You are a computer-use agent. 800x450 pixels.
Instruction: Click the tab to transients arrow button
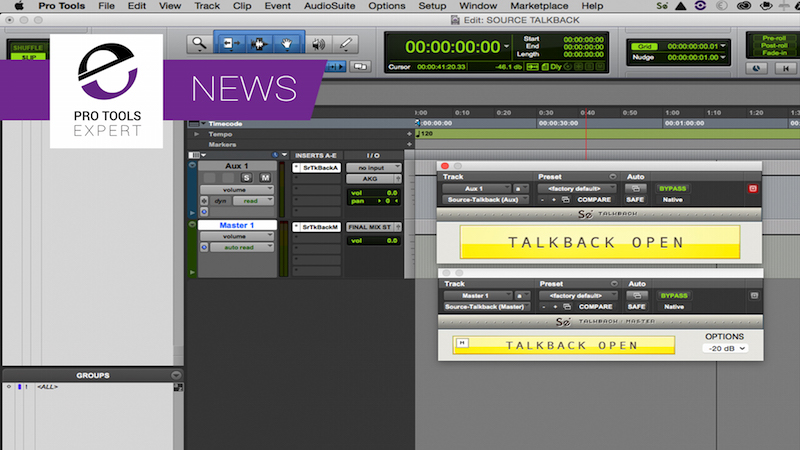pos(335,66)
